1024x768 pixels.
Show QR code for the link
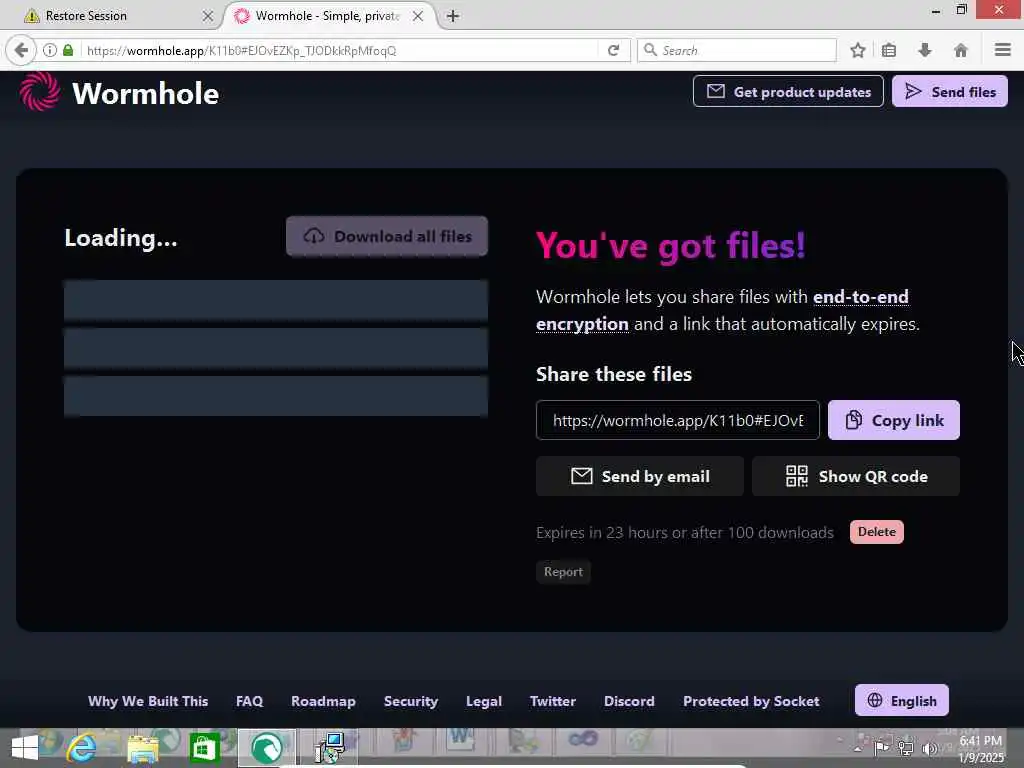[856, 476]
